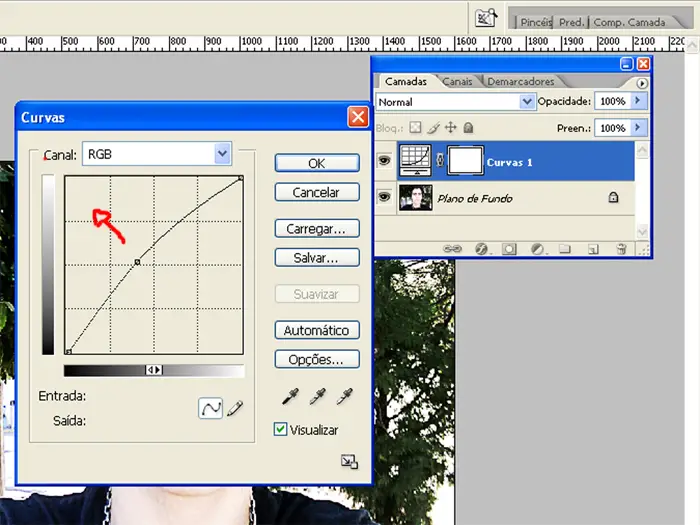Click the midpoint on the curve graph
This screenshot has width=700, height=525.
tap(138, 262)
